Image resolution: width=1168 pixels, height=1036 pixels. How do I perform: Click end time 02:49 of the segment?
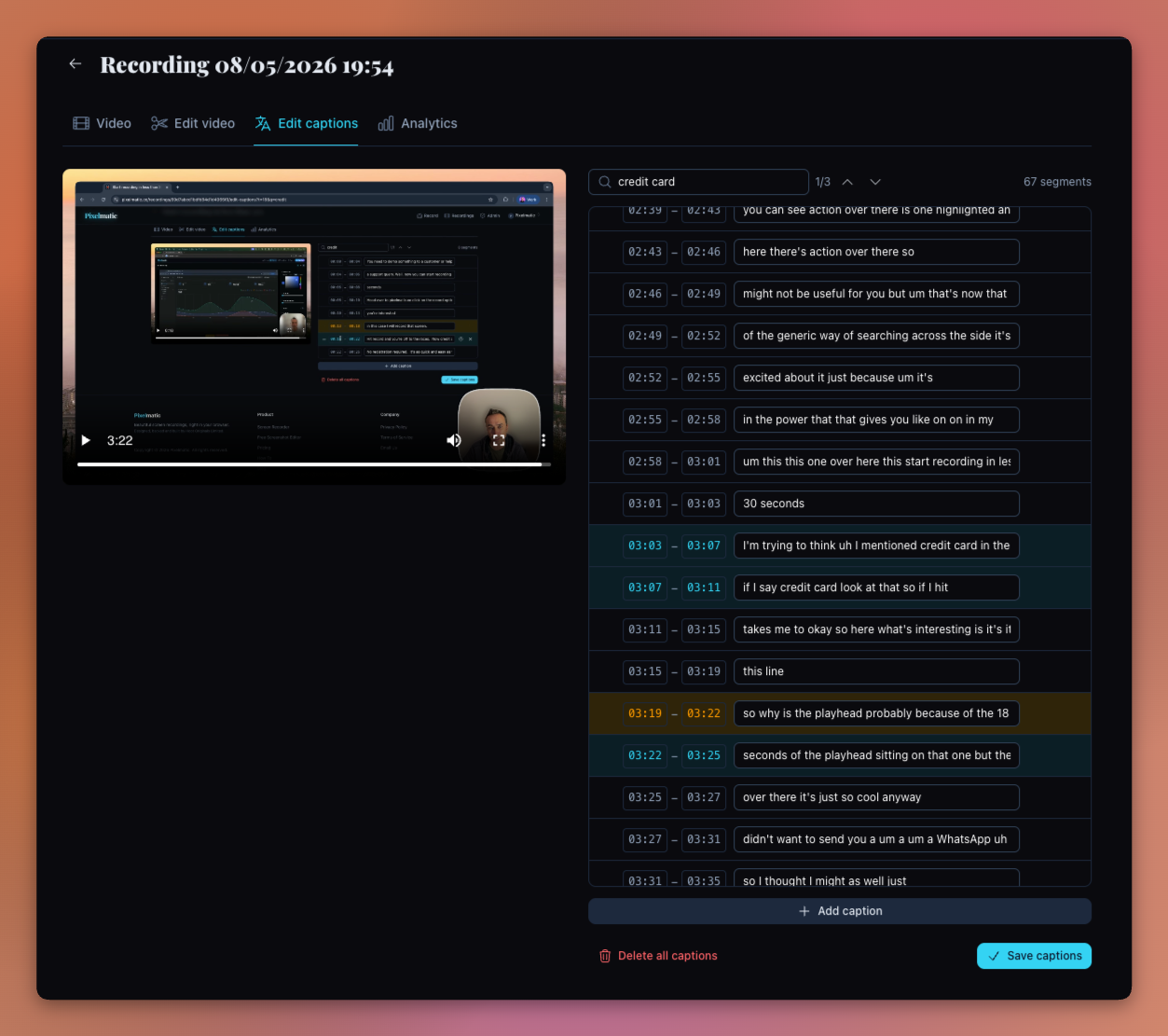(x=704, y=294)
